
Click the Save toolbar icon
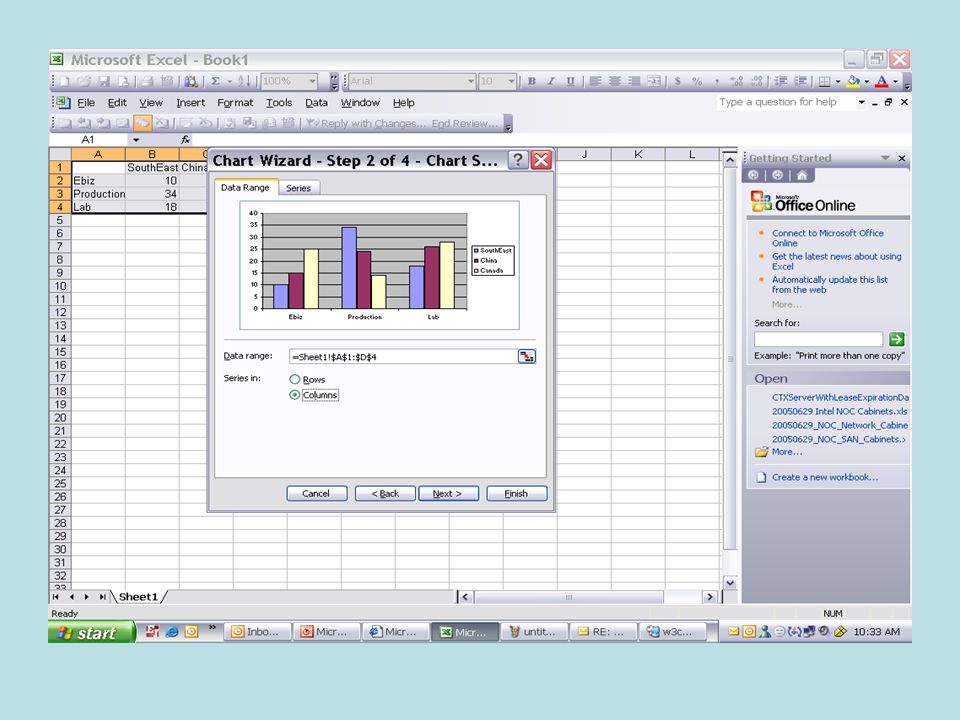[103, 81]
